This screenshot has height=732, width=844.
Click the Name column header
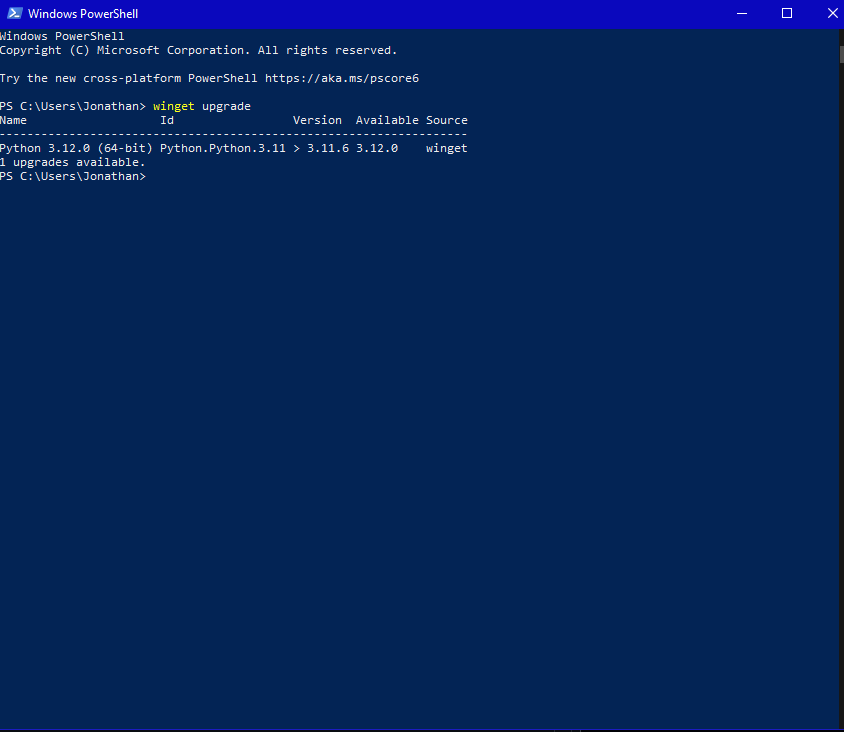point(13,119)
